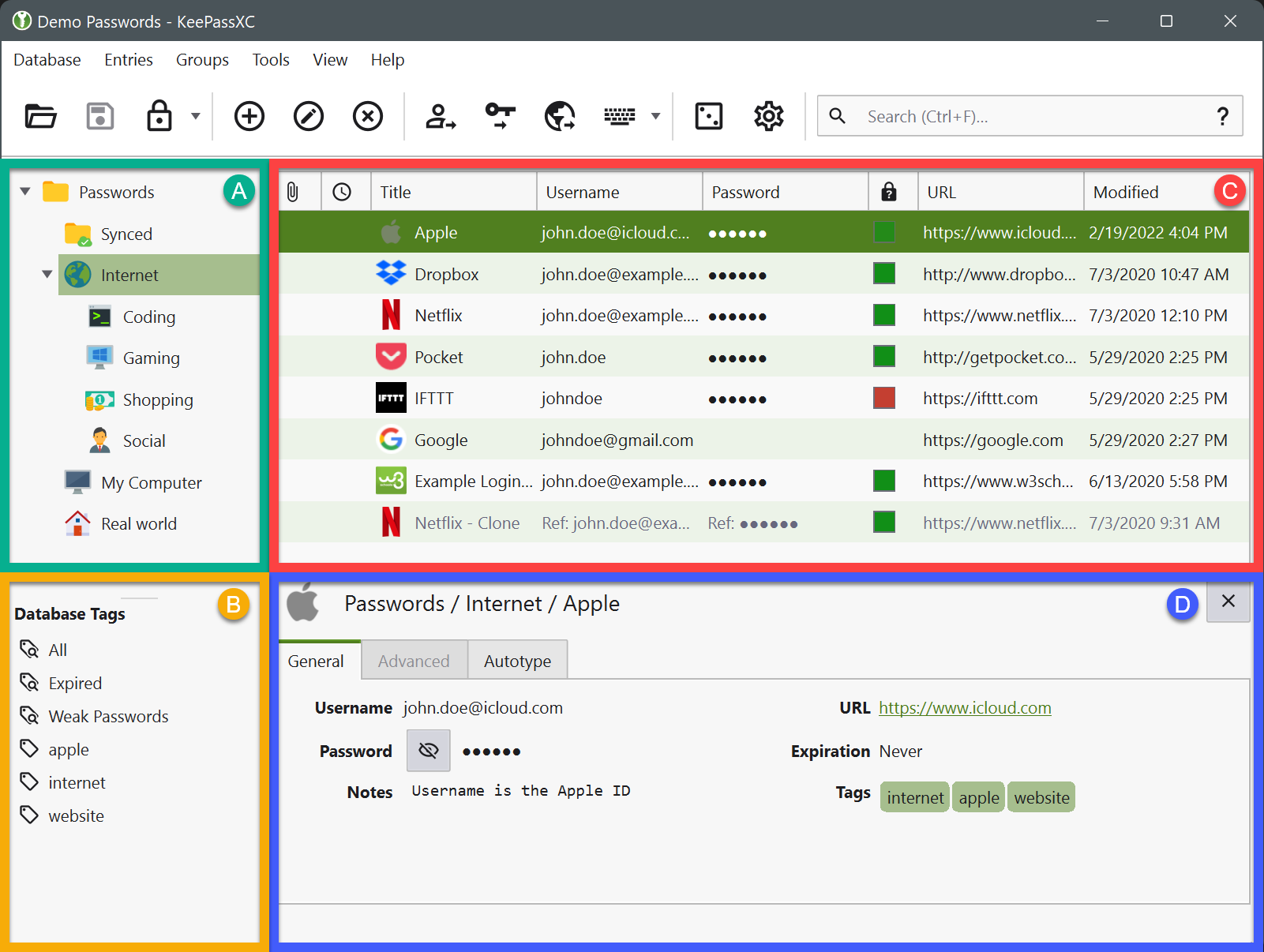Copy password with the key icon
The height and width of the screenshot is (952, 1264).
501,116
